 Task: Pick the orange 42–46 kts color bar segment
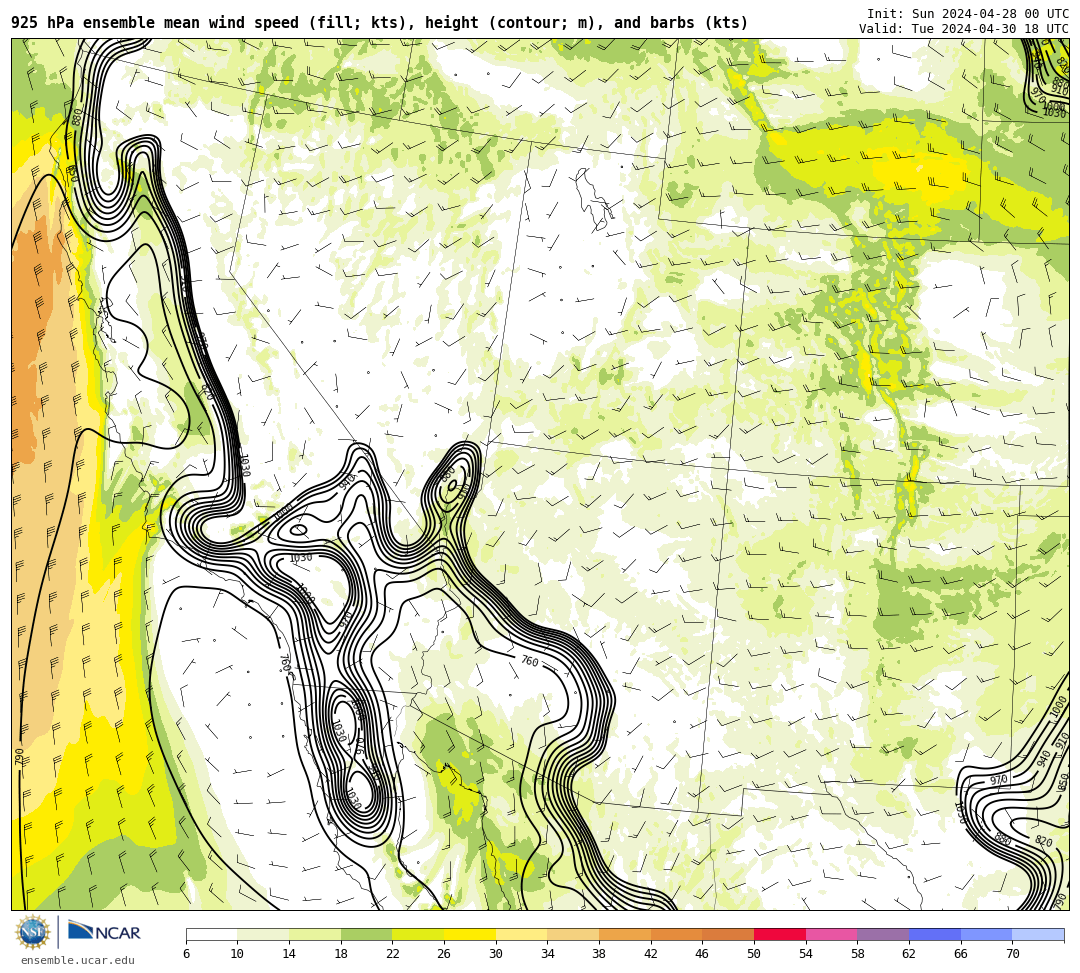pyautogui.click(x=676, y=934)
